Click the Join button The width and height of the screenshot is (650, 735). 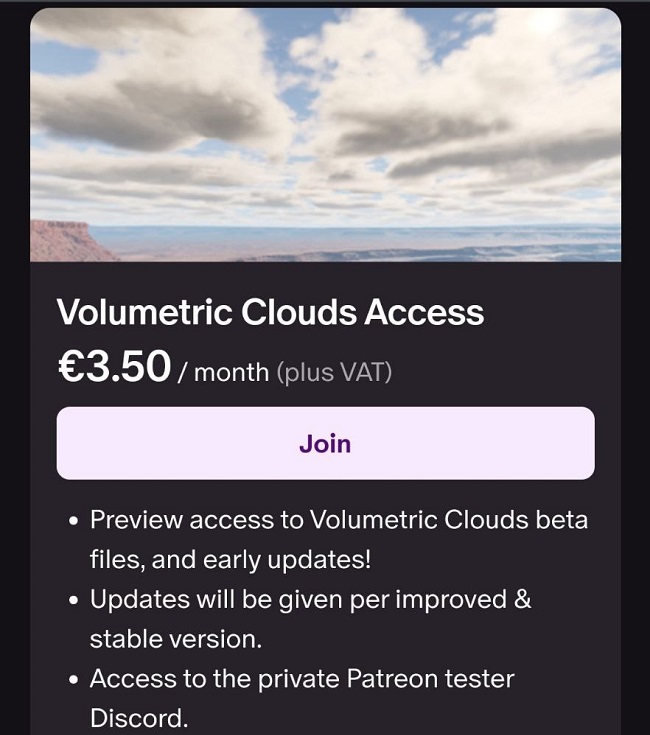325,443
